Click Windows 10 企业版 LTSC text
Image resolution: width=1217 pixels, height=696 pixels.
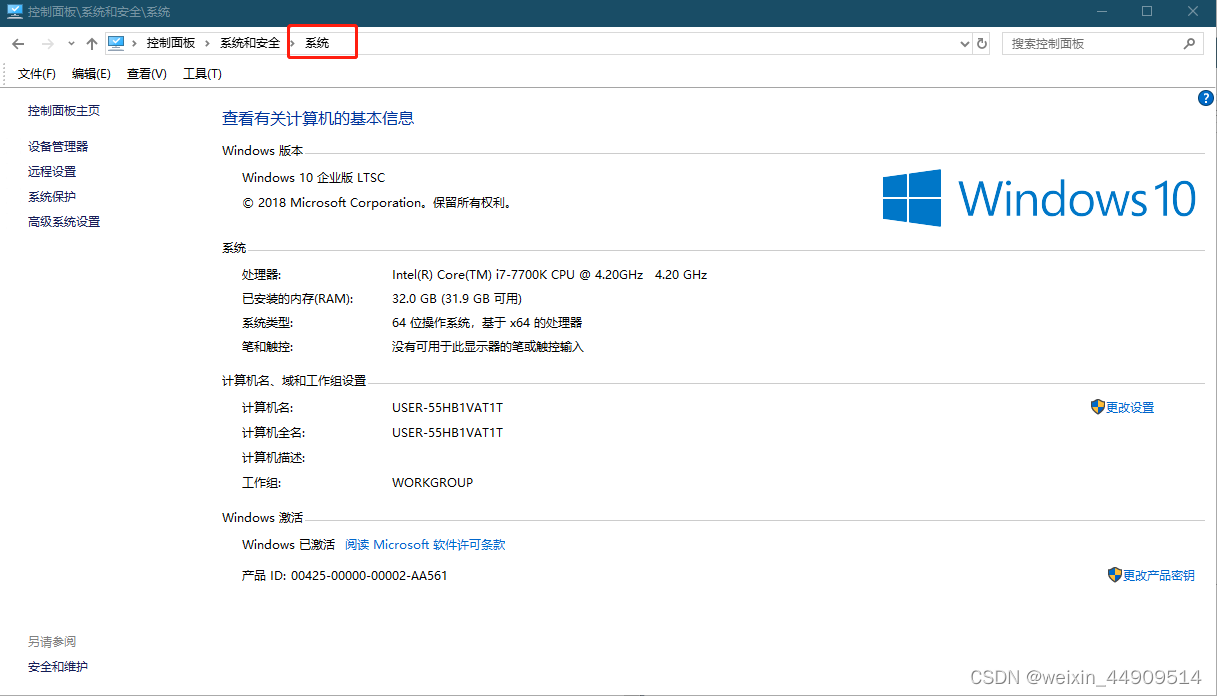click(313, 178)
